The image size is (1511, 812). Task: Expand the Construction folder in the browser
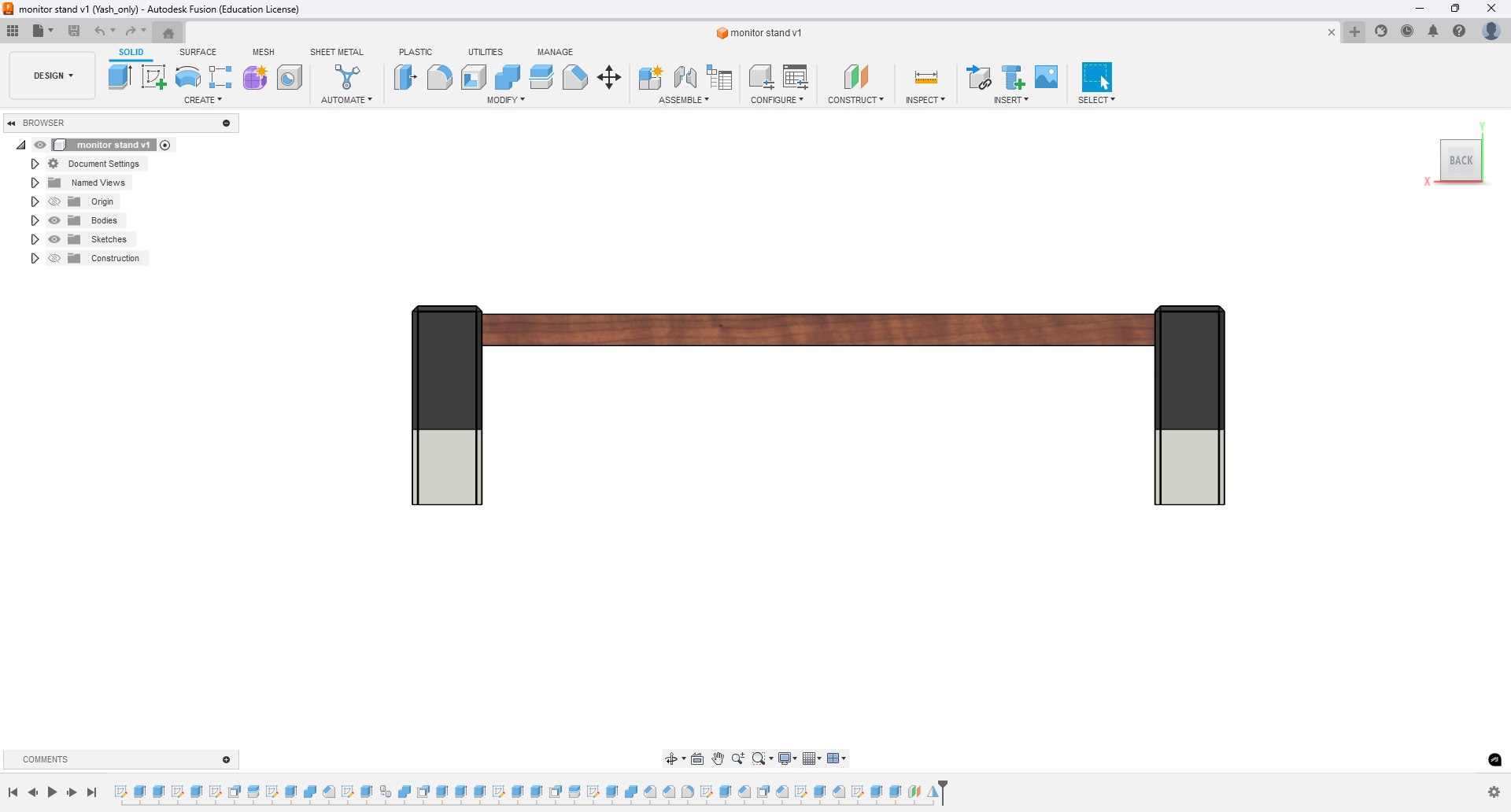pos(35,258)
